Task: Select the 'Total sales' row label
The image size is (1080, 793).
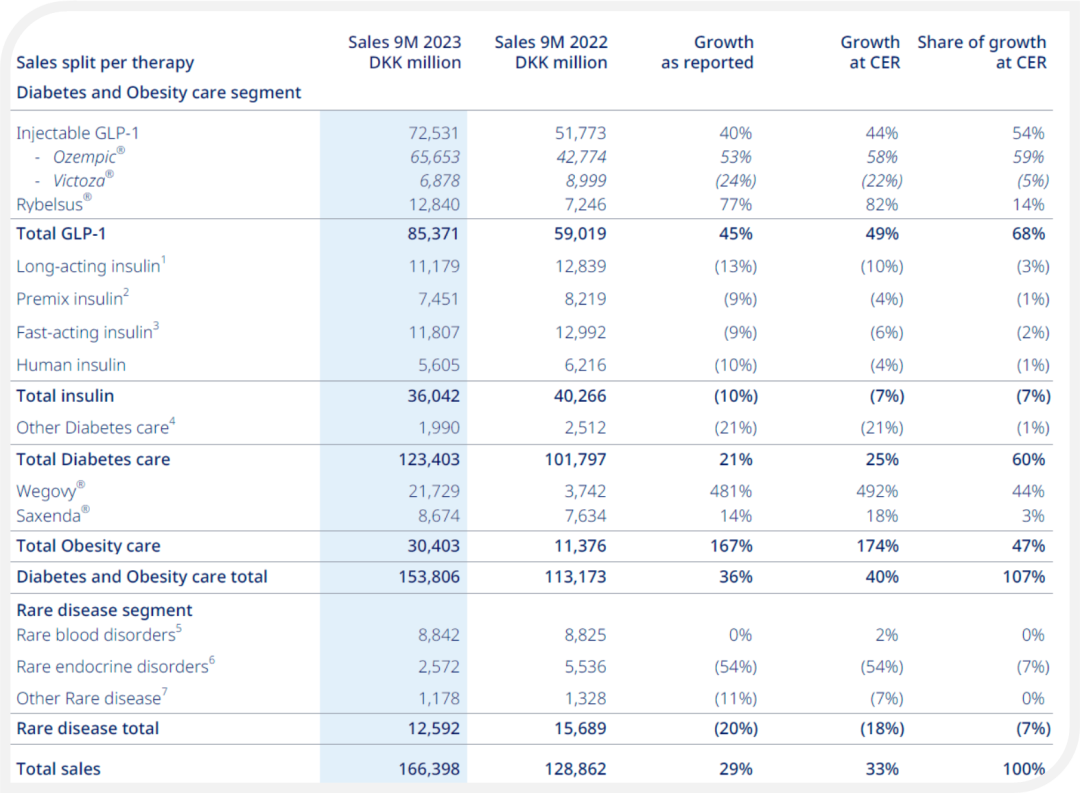Action: 59,769
